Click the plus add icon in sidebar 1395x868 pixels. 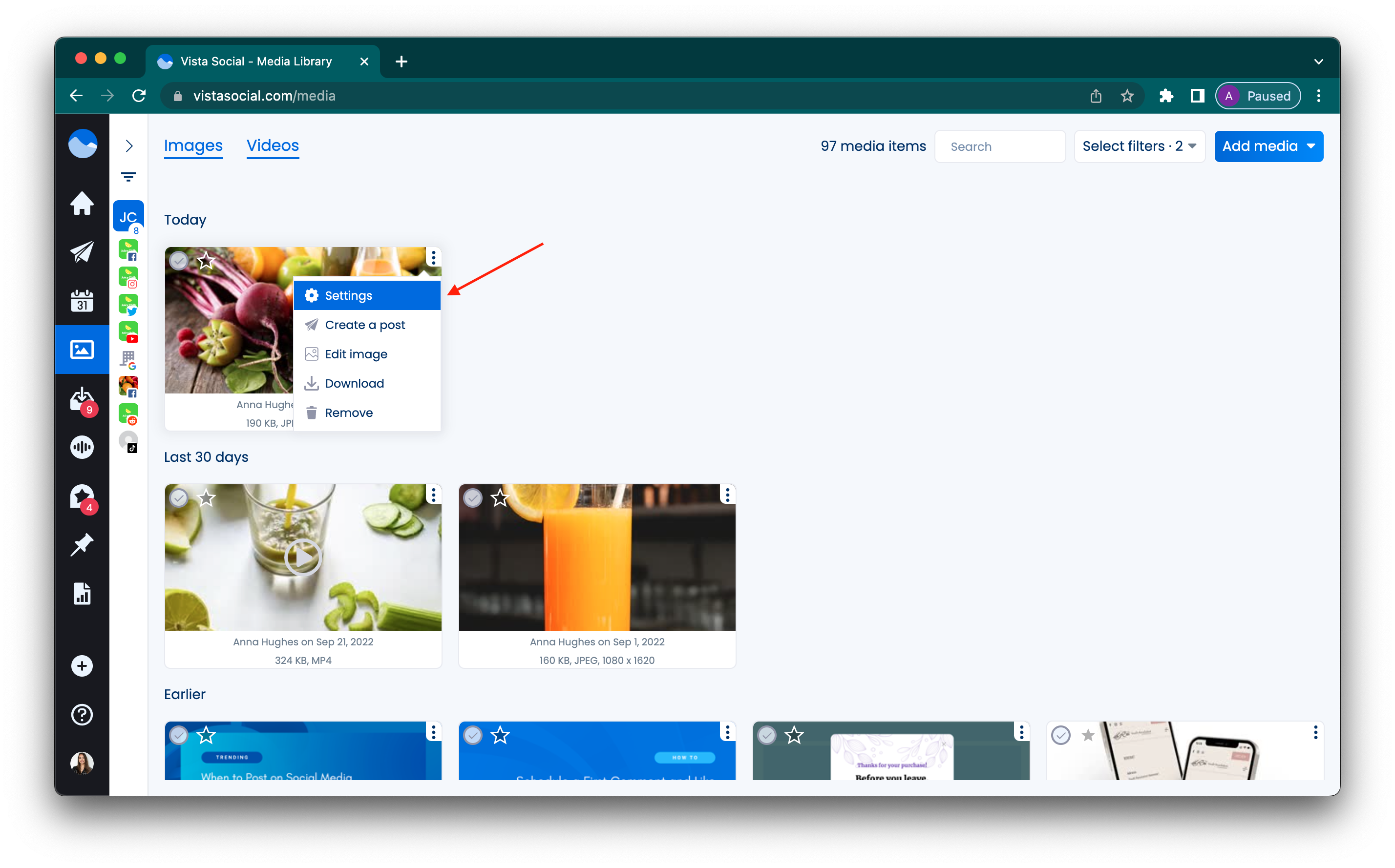(82, 666)
